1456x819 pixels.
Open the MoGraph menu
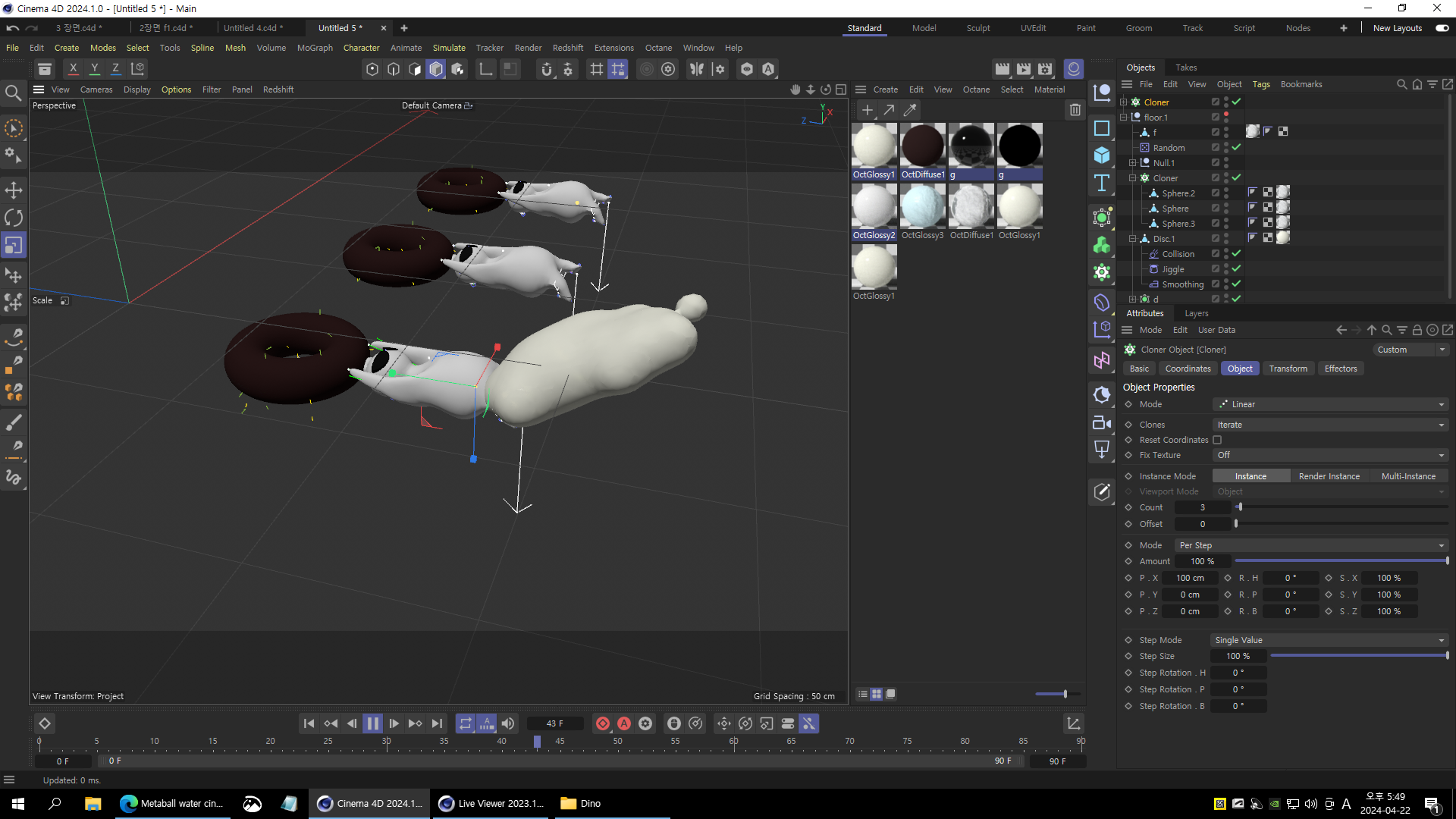pyautogui.click(x=315, y=48)
